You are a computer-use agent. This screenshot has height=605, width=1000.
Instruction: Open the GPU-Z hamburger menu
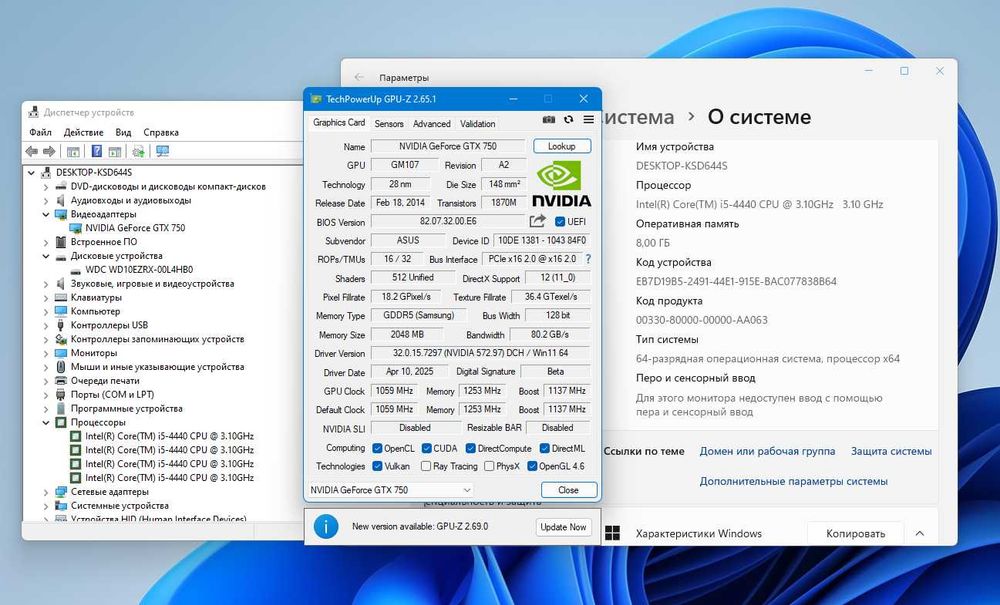589,119
